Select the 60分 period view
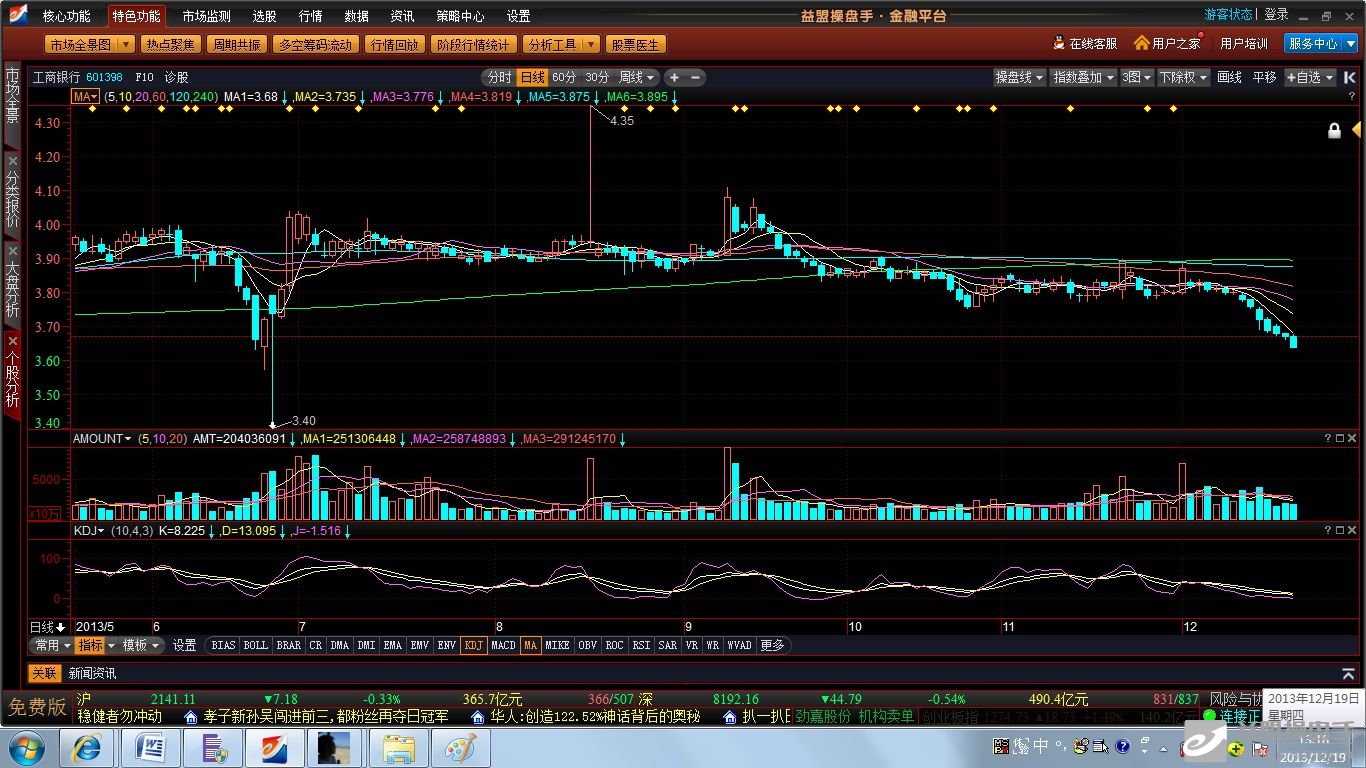The width and height of the screenshot is (1366, 768). click(564, 78)
